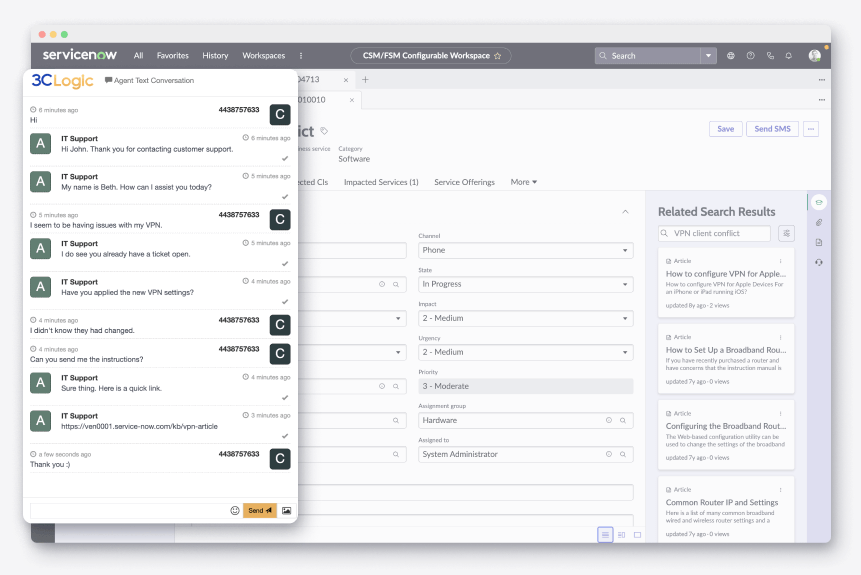Search the Assignment group lookup icon

point(623,420)
